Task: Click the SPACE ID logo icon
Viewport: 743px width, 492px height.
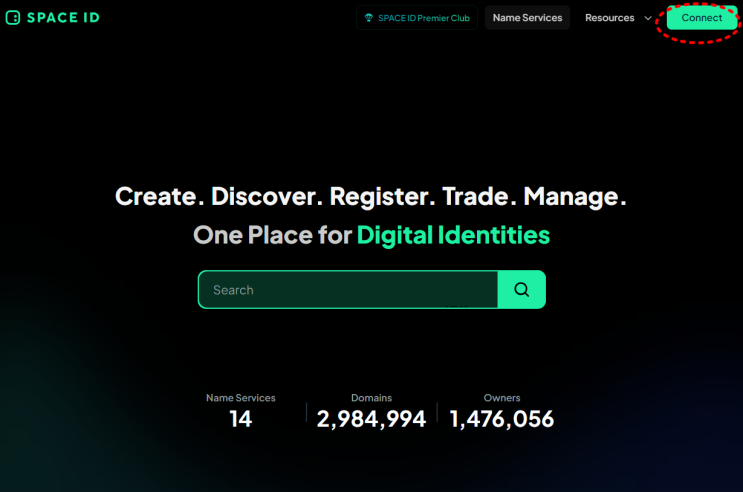Action: pos(13,18)
